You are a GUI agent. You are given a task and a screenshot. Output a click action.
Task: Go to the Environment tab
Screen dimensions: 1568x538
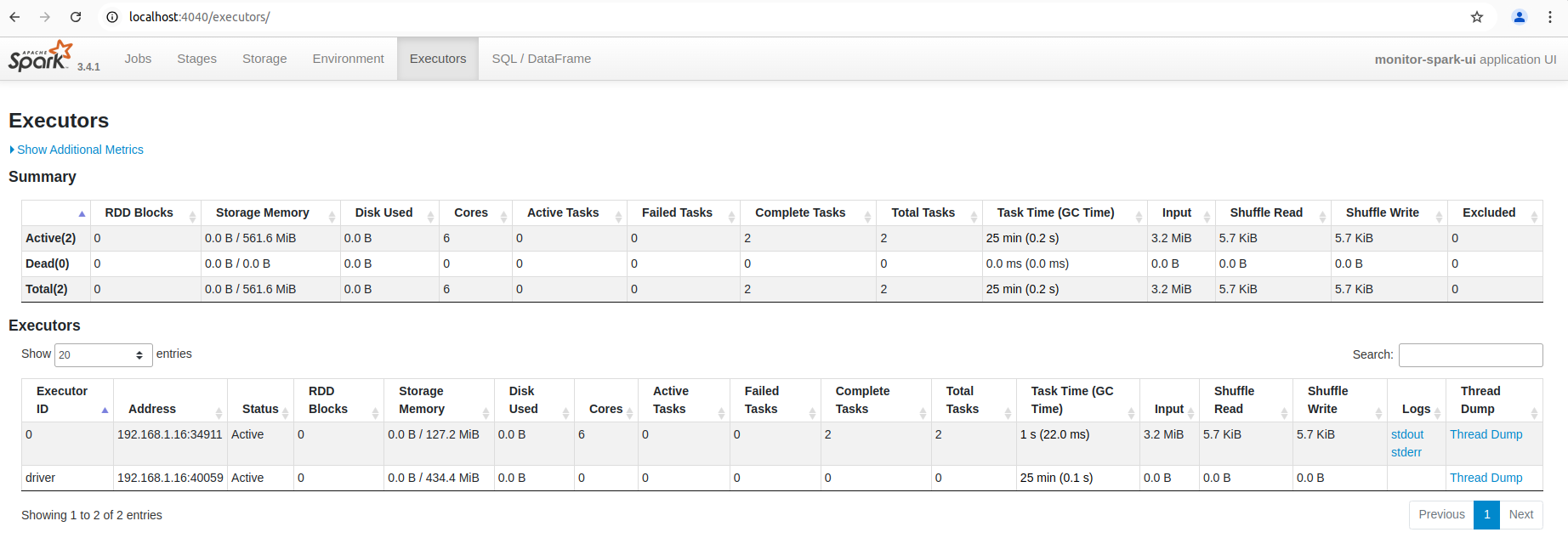pos(348,59)
